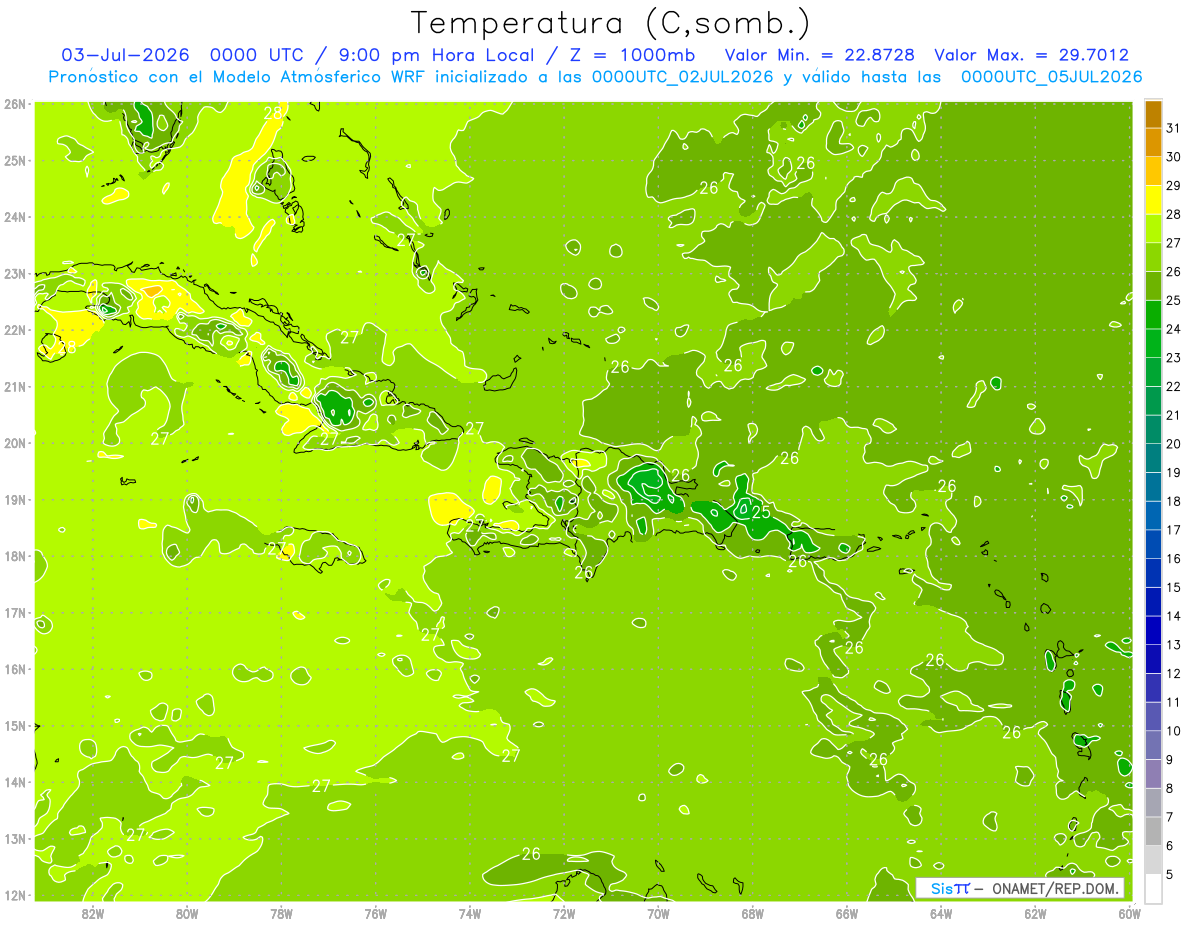Click the latitude axis label 24N
1200x927 pixels.
[x=15, y=217]
